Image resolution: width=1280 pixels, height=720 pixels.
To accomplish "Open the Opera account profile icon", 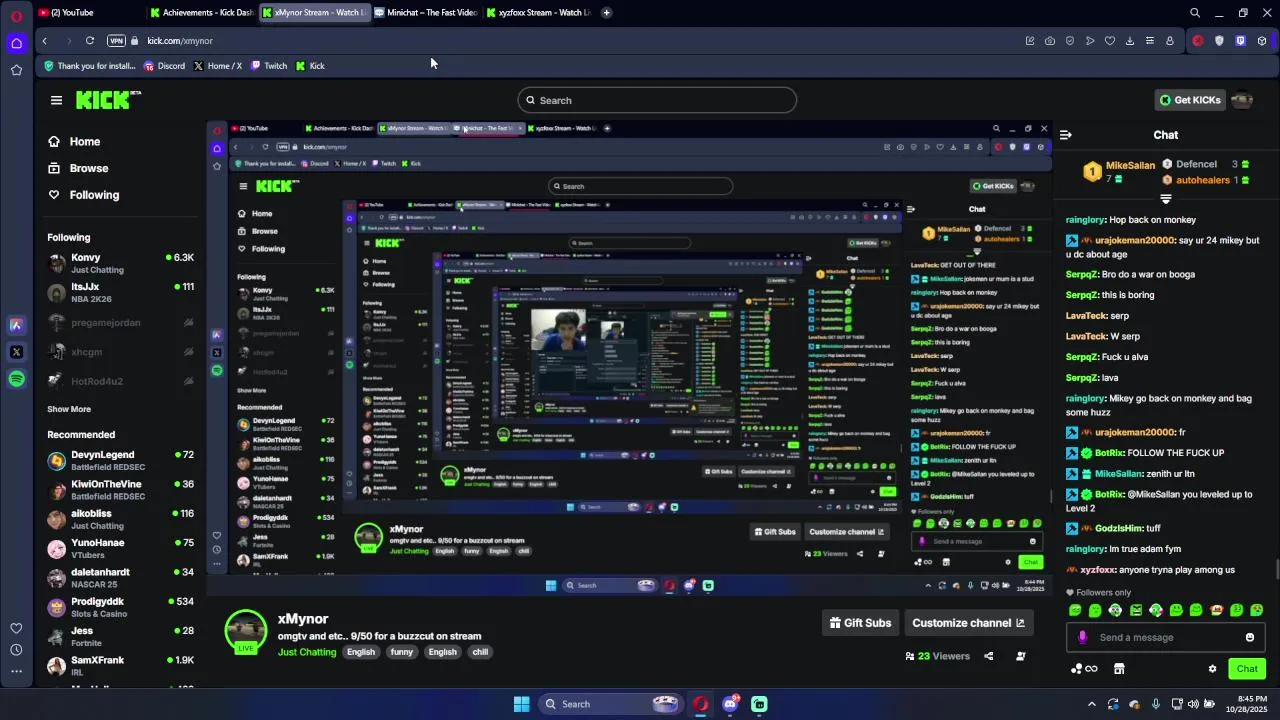I will pos(1169,41).
